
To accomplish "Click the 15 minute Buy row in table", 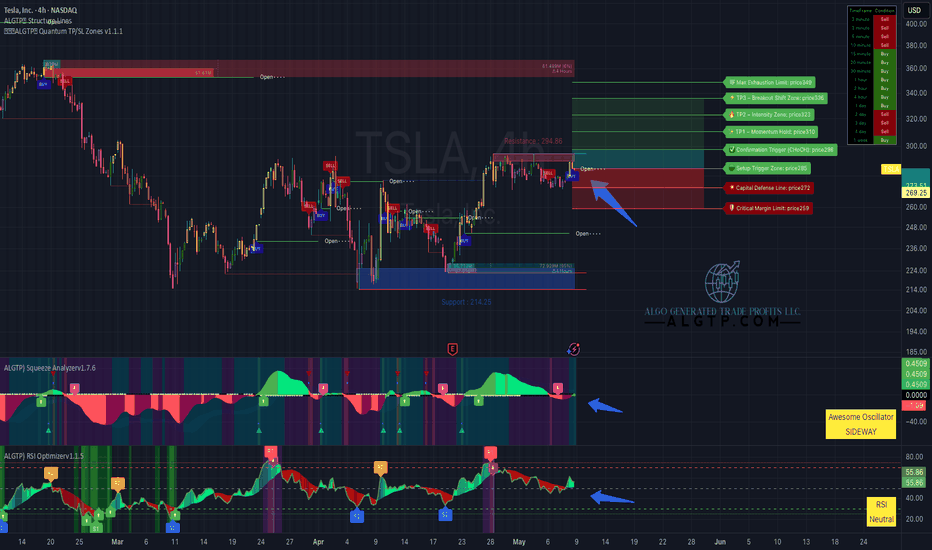I will (872, 54).
